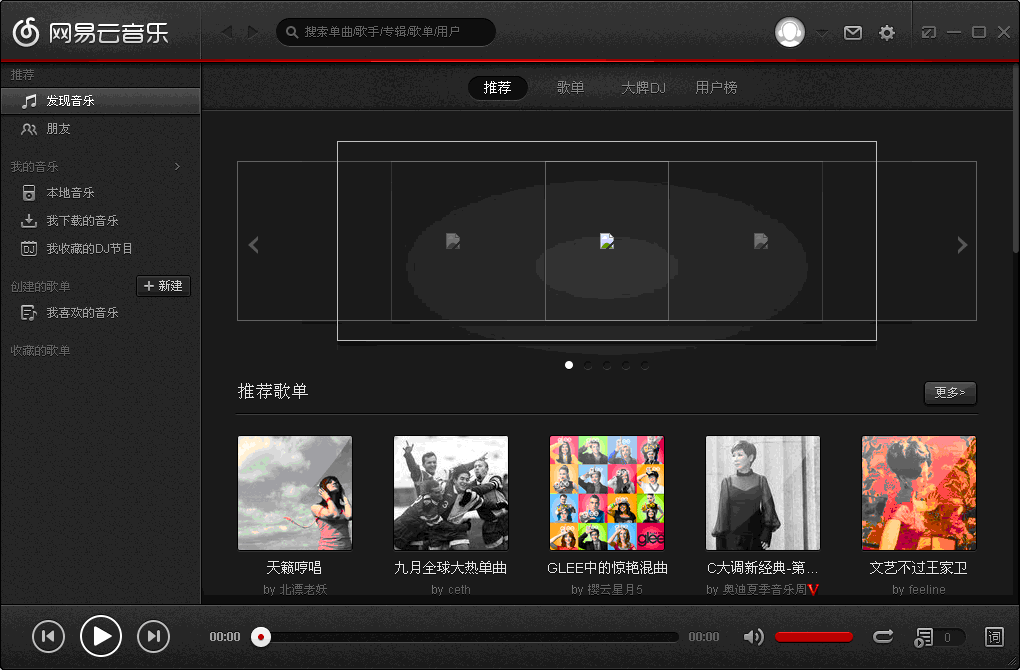Image resolution: width=1020 pixels, height=670 pixels.
Task: Toggle the lyrics panel button
Action: pyautogui.click(x=994, y=637)
